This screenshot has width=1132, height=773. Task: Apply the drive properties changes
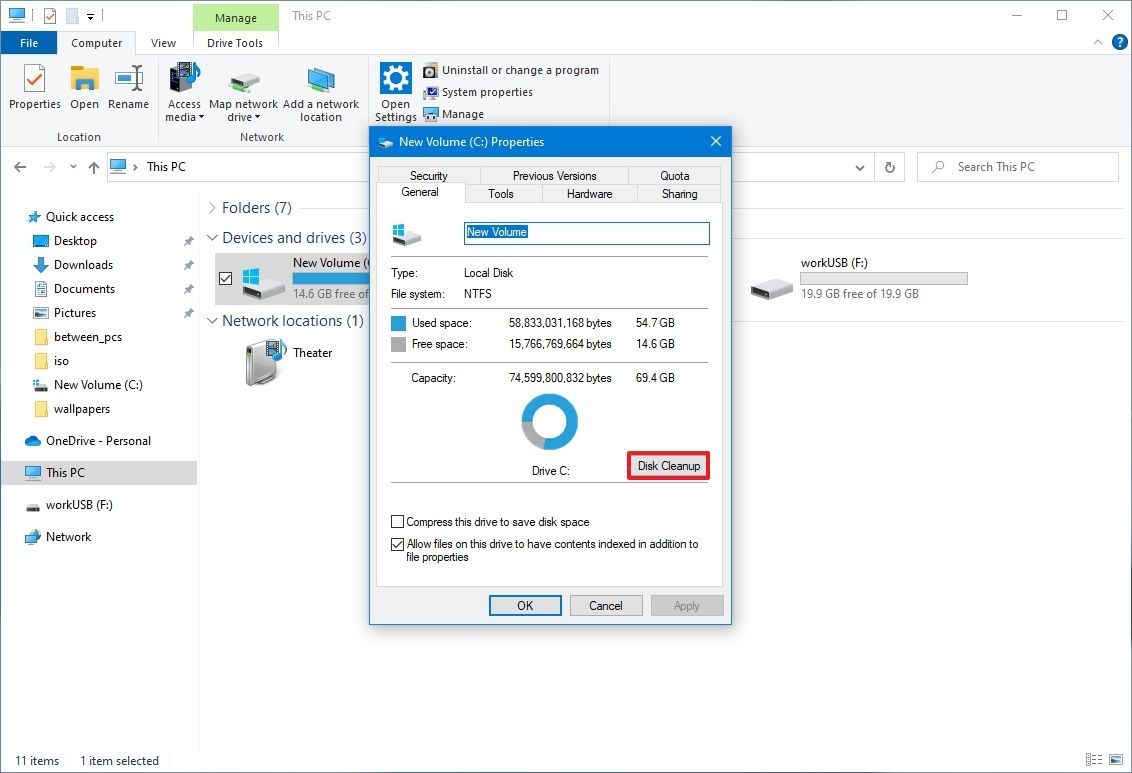pos(687,605)
